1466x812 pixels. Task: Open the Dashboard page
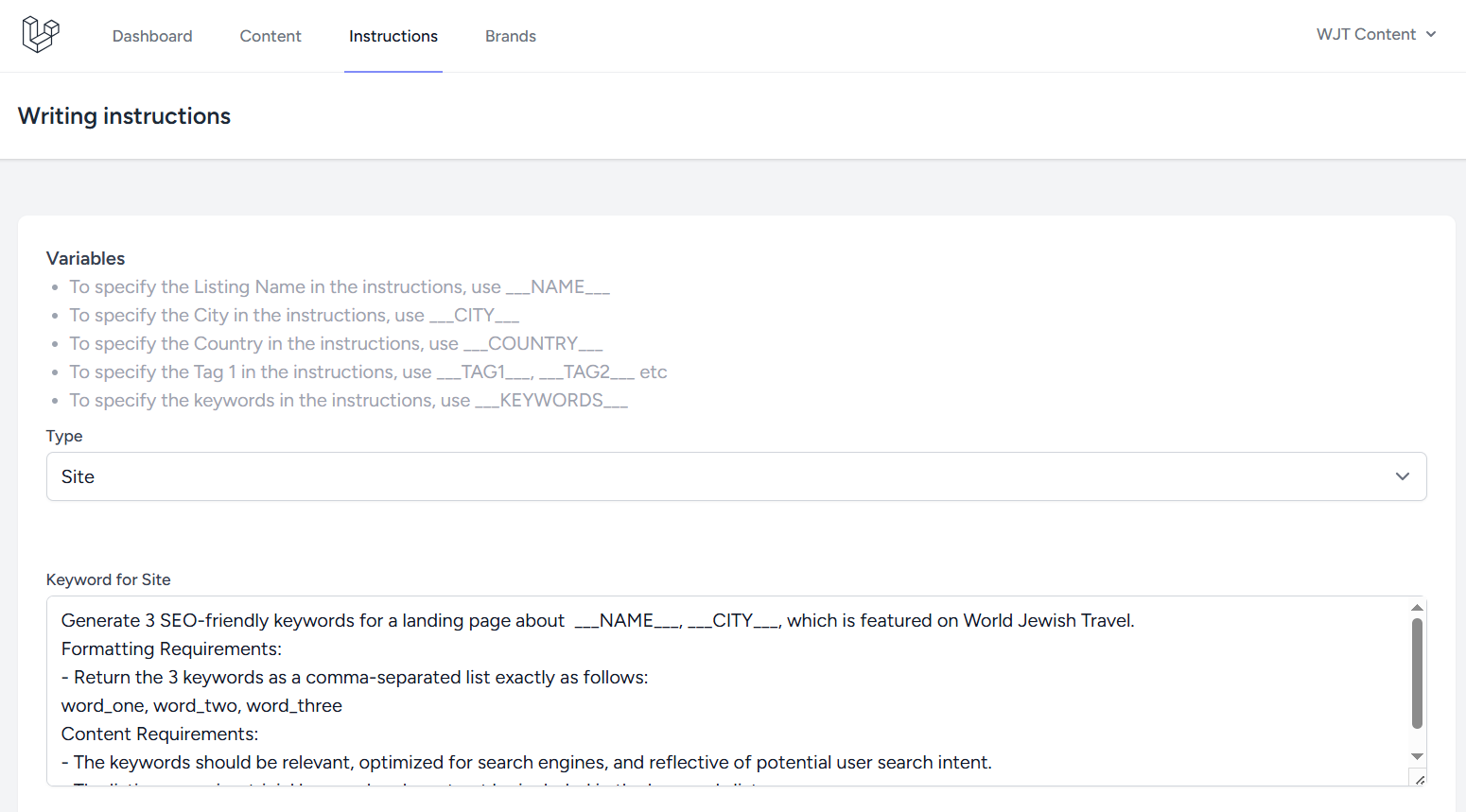click(152, 36)
